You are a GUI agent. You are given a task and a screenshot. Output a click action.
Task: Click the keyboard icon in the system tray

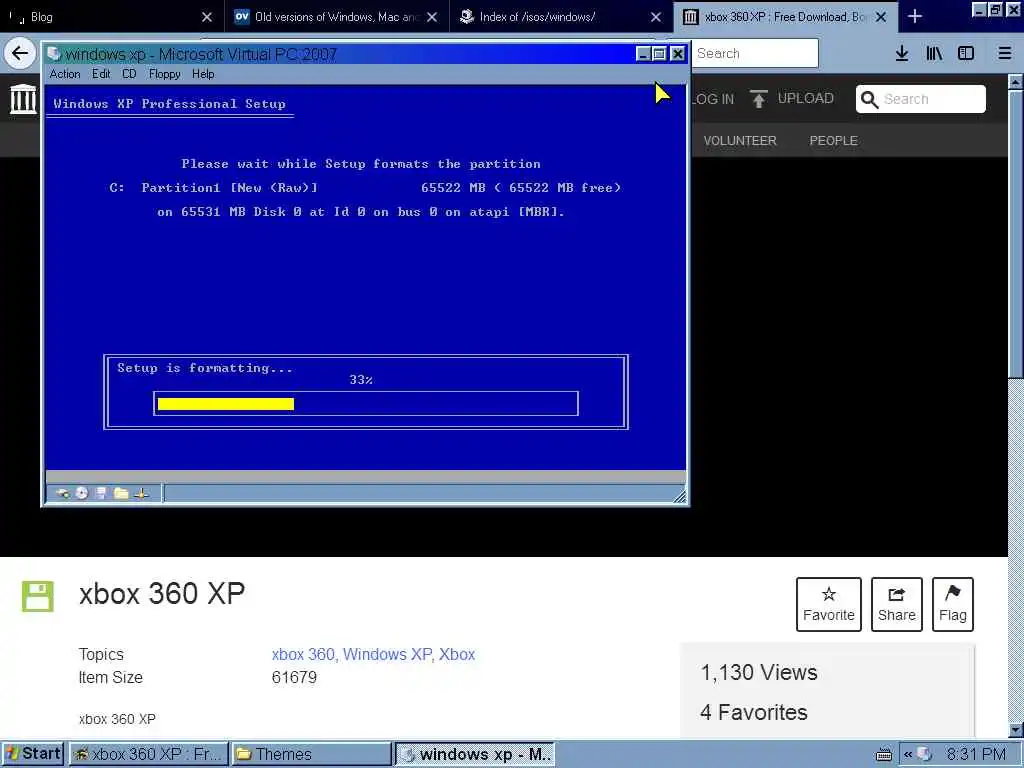884,755
